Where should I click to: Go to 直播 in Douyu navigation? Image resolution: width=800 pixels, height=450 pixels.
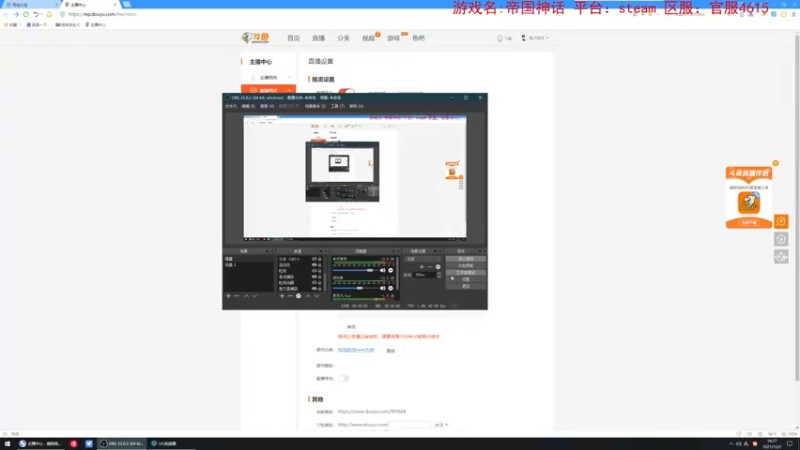pyautogui.click(x=318, y=38)
